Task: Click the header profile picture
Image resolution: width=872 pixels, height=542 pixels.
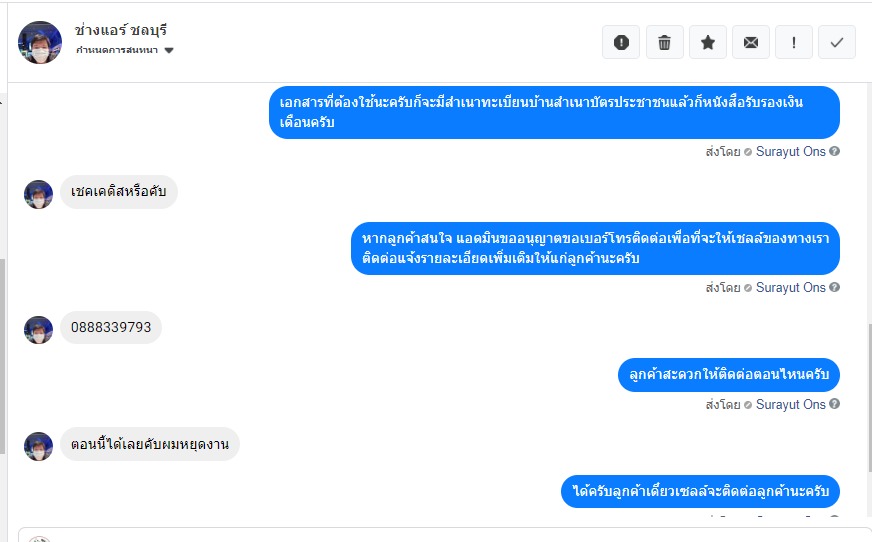Action: click(40, 42)
